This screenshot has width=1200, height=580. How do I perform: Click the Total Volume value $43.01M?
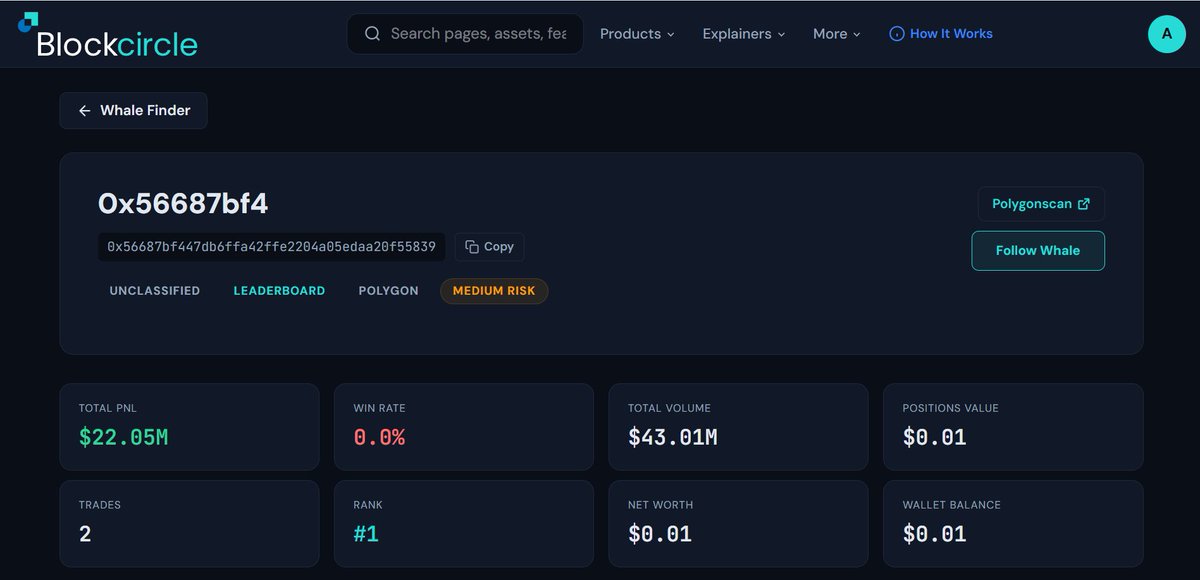673,437
